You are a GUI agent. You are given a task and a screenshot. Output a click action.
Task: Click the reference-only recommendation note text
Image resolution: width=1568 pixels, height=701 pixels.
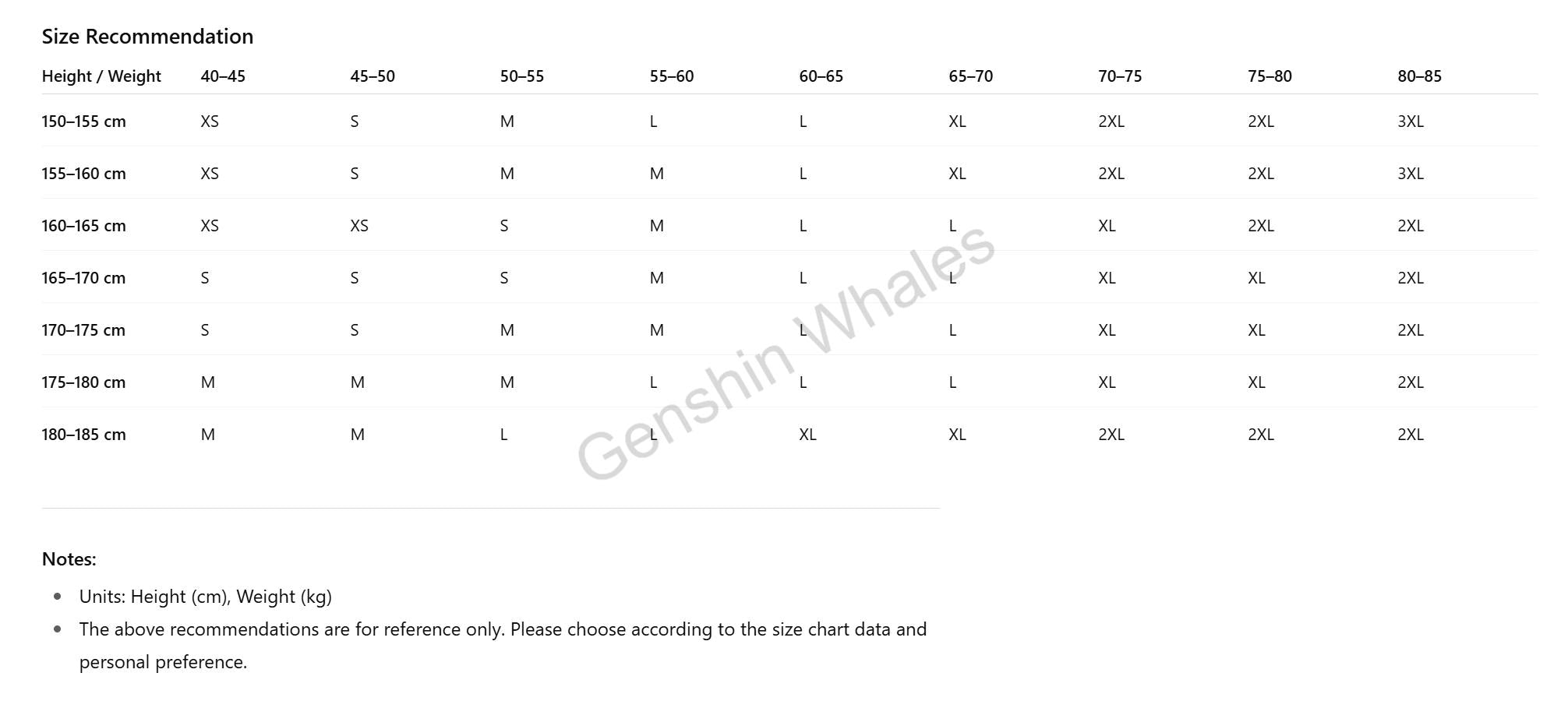pos(503,646)
